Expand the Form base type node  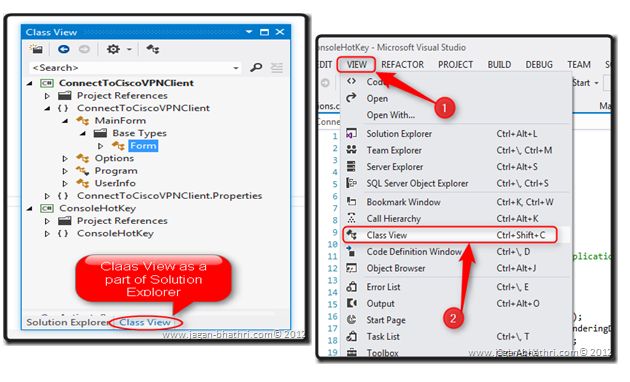click(100, 146)
